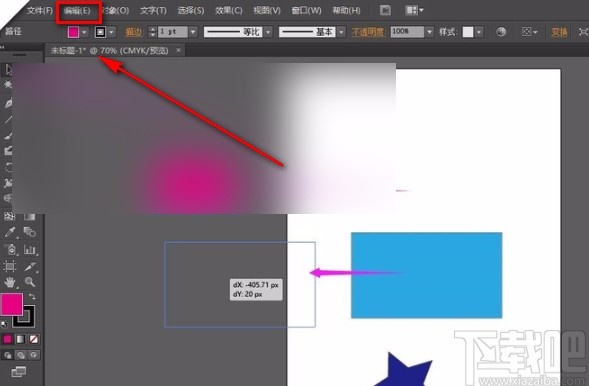
Task: Switch to solid Color fill mode
Action: tap(8, 339)
